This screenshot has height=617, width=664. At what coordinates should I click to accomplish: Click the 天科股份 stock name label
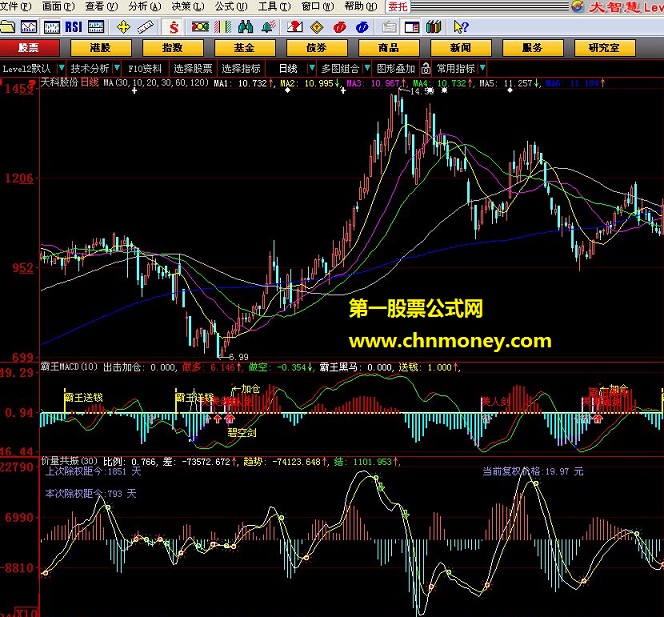59,82
